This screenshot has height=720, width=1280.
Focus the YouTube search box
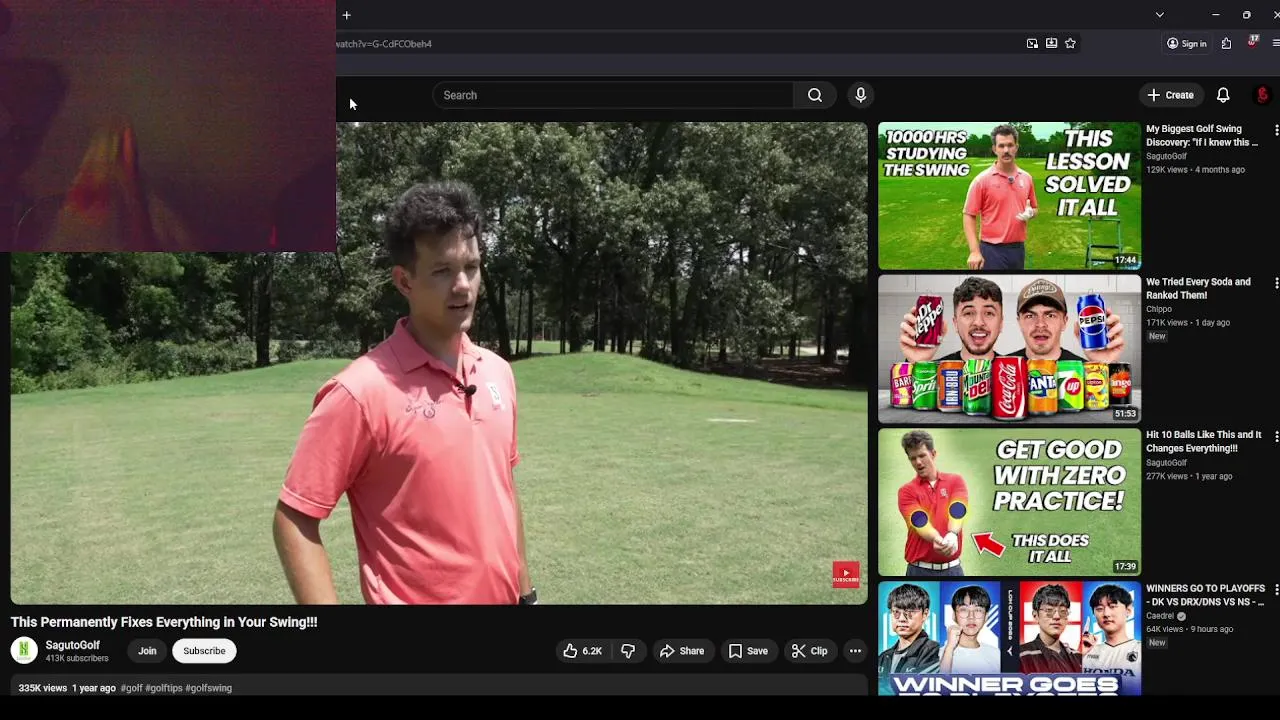point(613,95)
